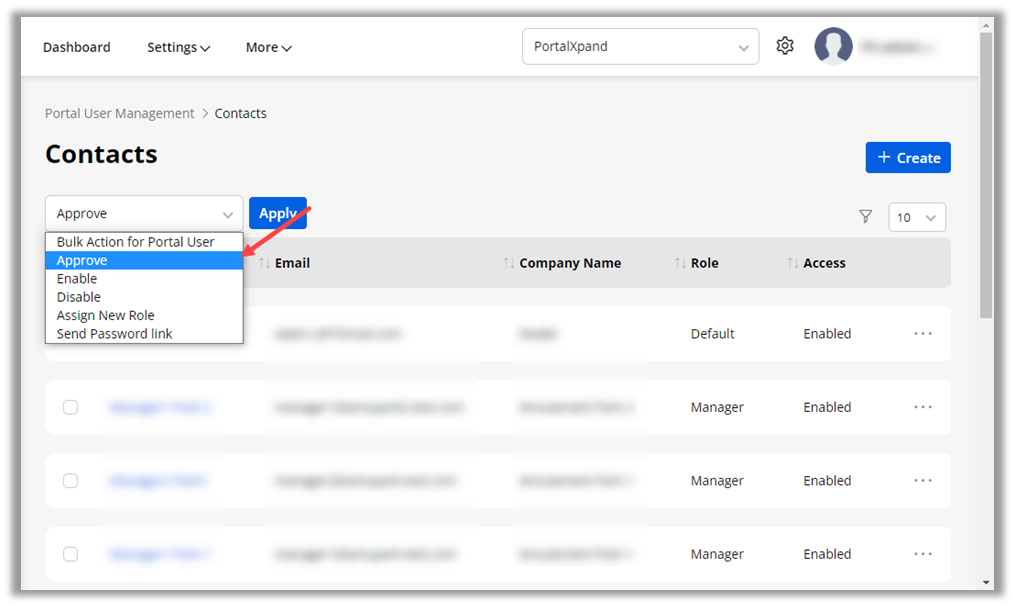Click the user profile avatar
The image size is (1015, 607).
[x=833, y=46]
